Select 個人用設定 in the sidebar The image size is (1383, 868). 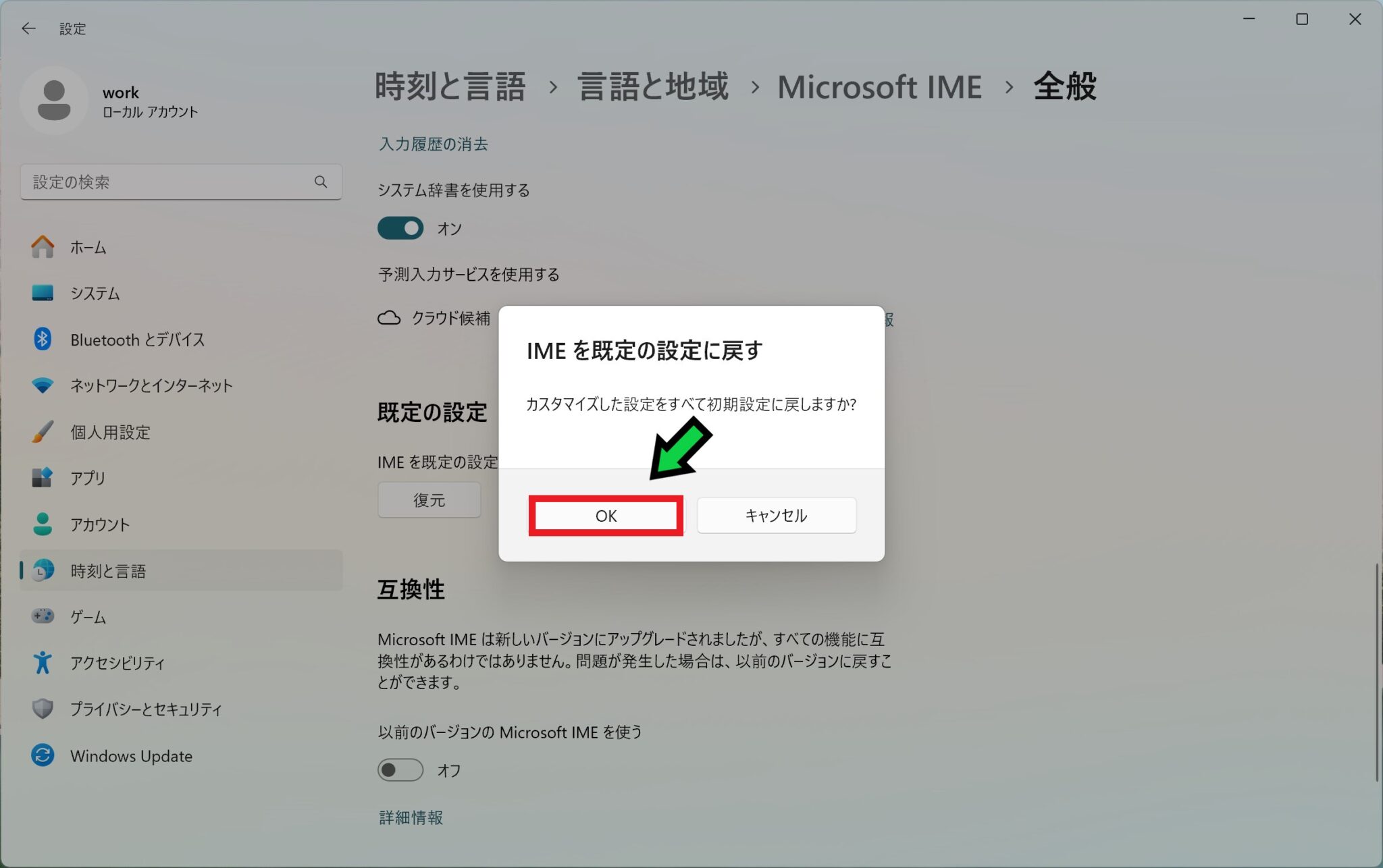click(109, 432)
